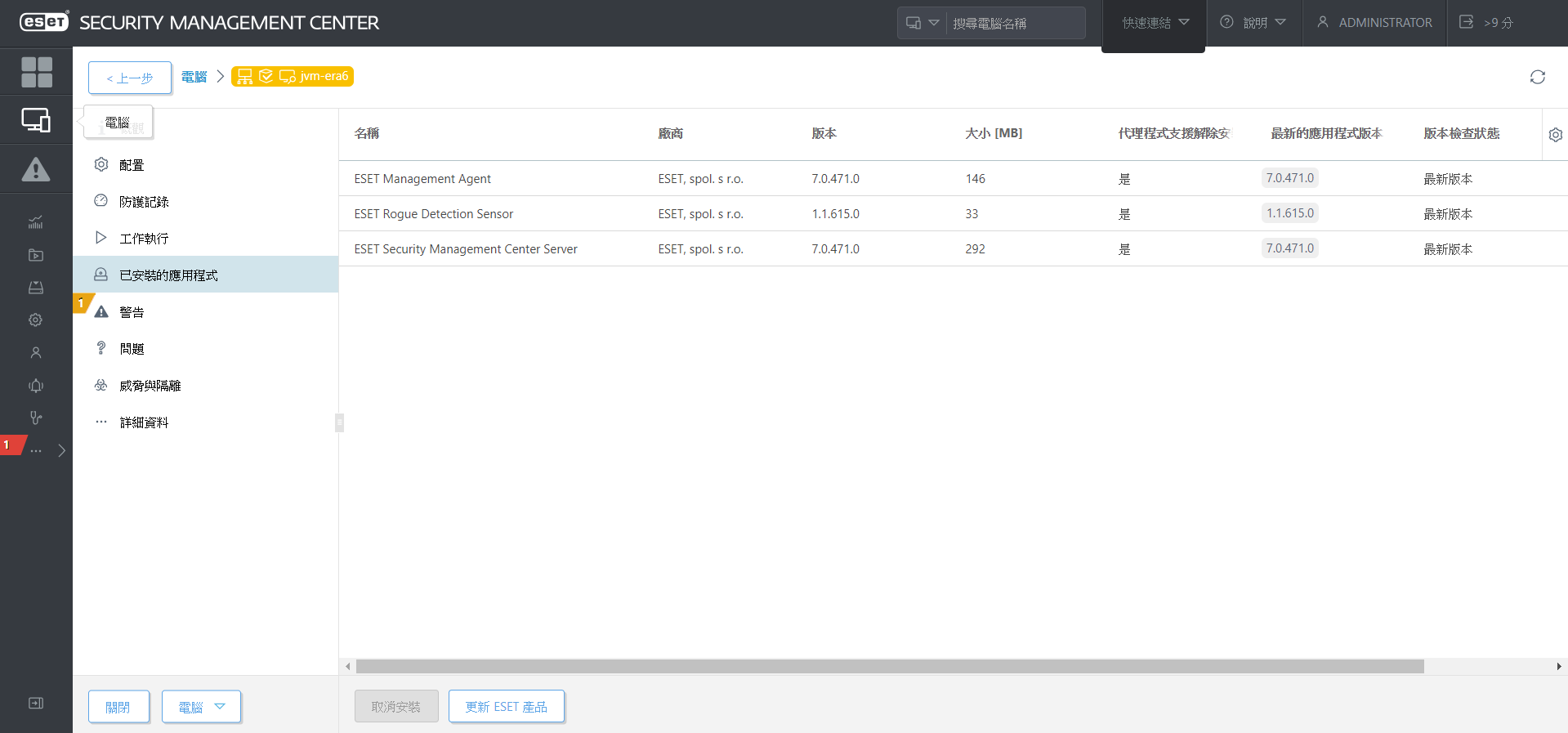This screenshot has width=1568, height=733.
Task: Open the 快速連結 quick links menu
Action: 1154,23
